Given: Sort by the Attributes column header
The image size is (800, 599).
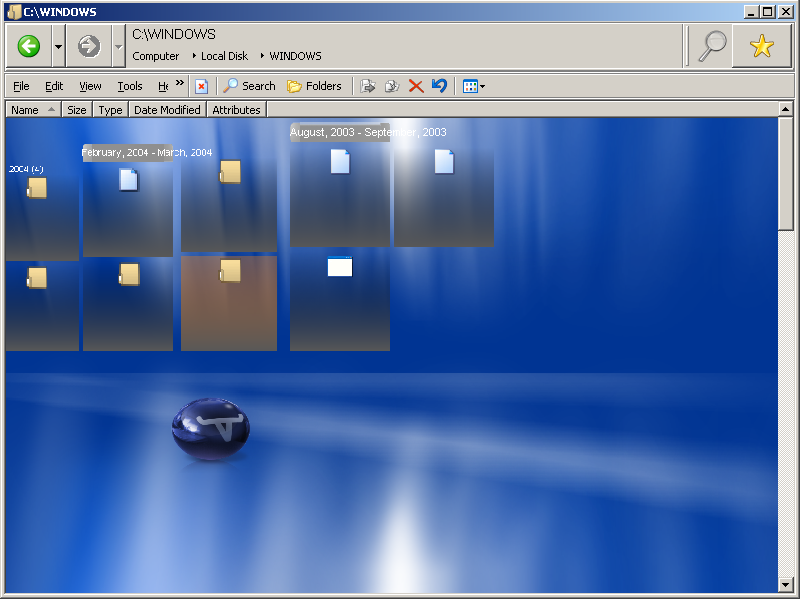Looking at the screenshot, I should pos(236,110).
